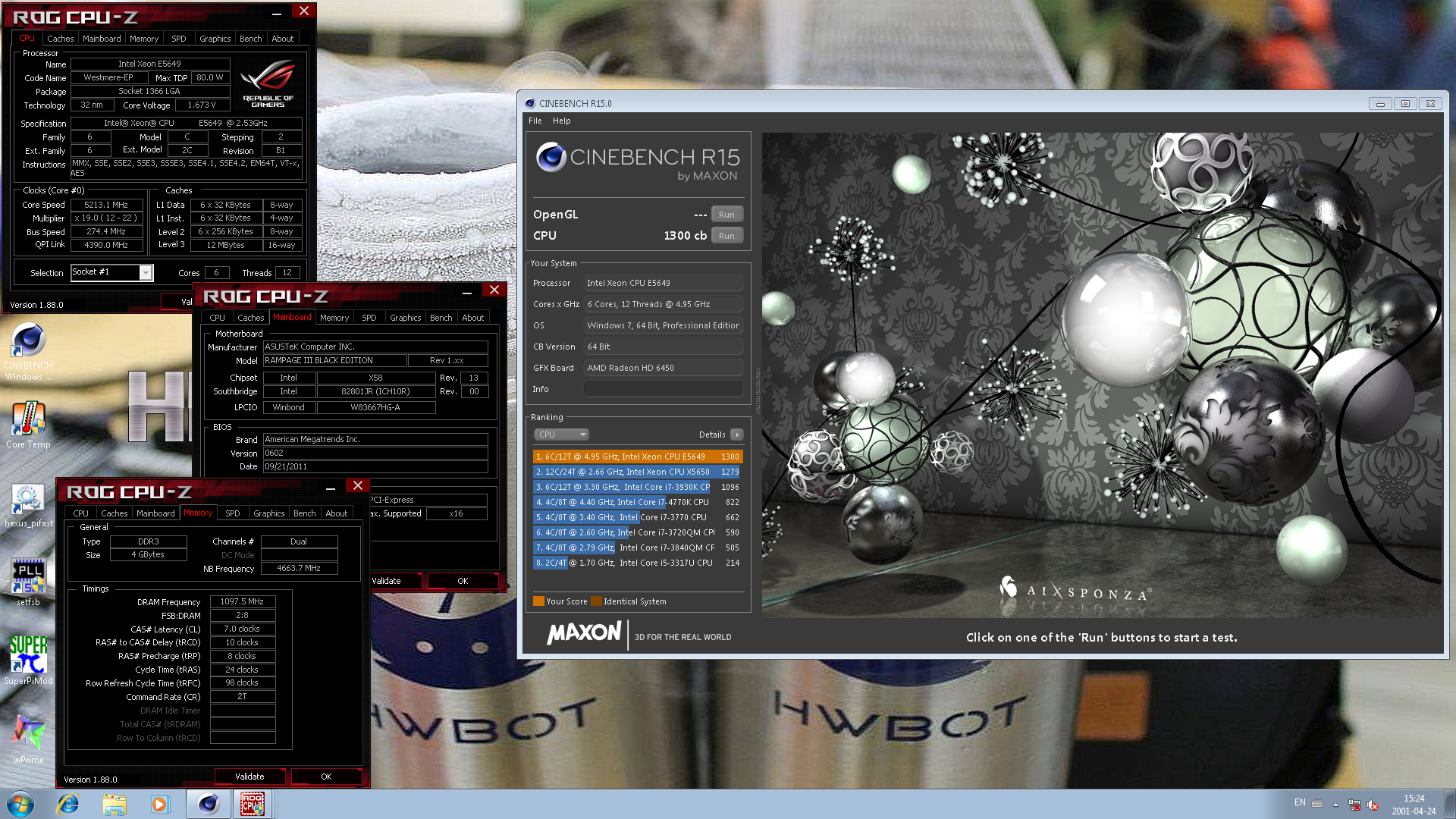The height and width of the screenshot is (819, 1456).
Task: Open About tab in top CPU-Z window
Action: 282,39
